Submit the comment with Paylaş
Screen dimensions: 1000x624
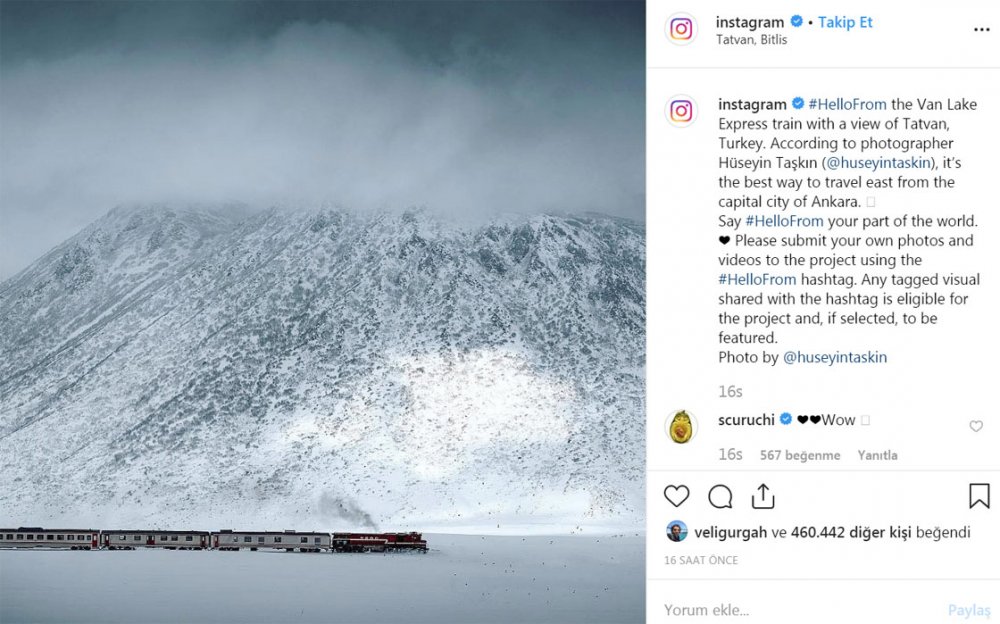click(968, 610)
